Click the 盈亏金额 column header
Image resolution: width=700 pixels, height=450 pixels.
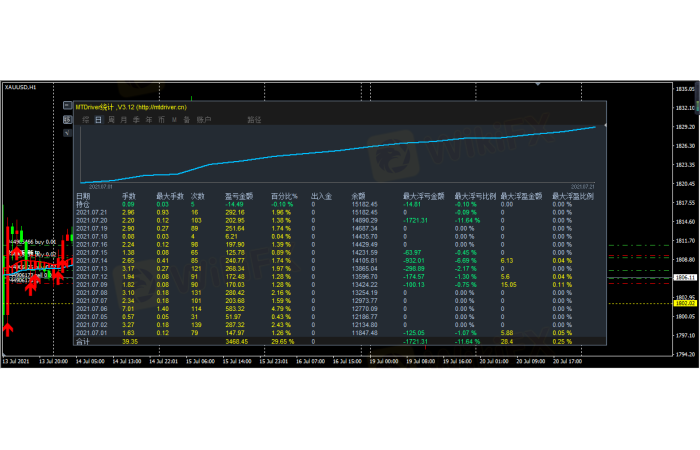click(239, 196)
